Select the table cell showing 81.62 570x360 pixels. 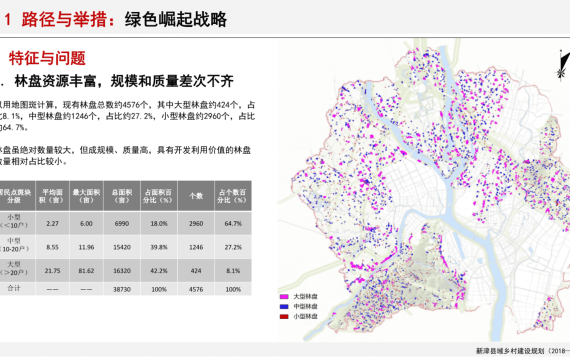[86, 271]
